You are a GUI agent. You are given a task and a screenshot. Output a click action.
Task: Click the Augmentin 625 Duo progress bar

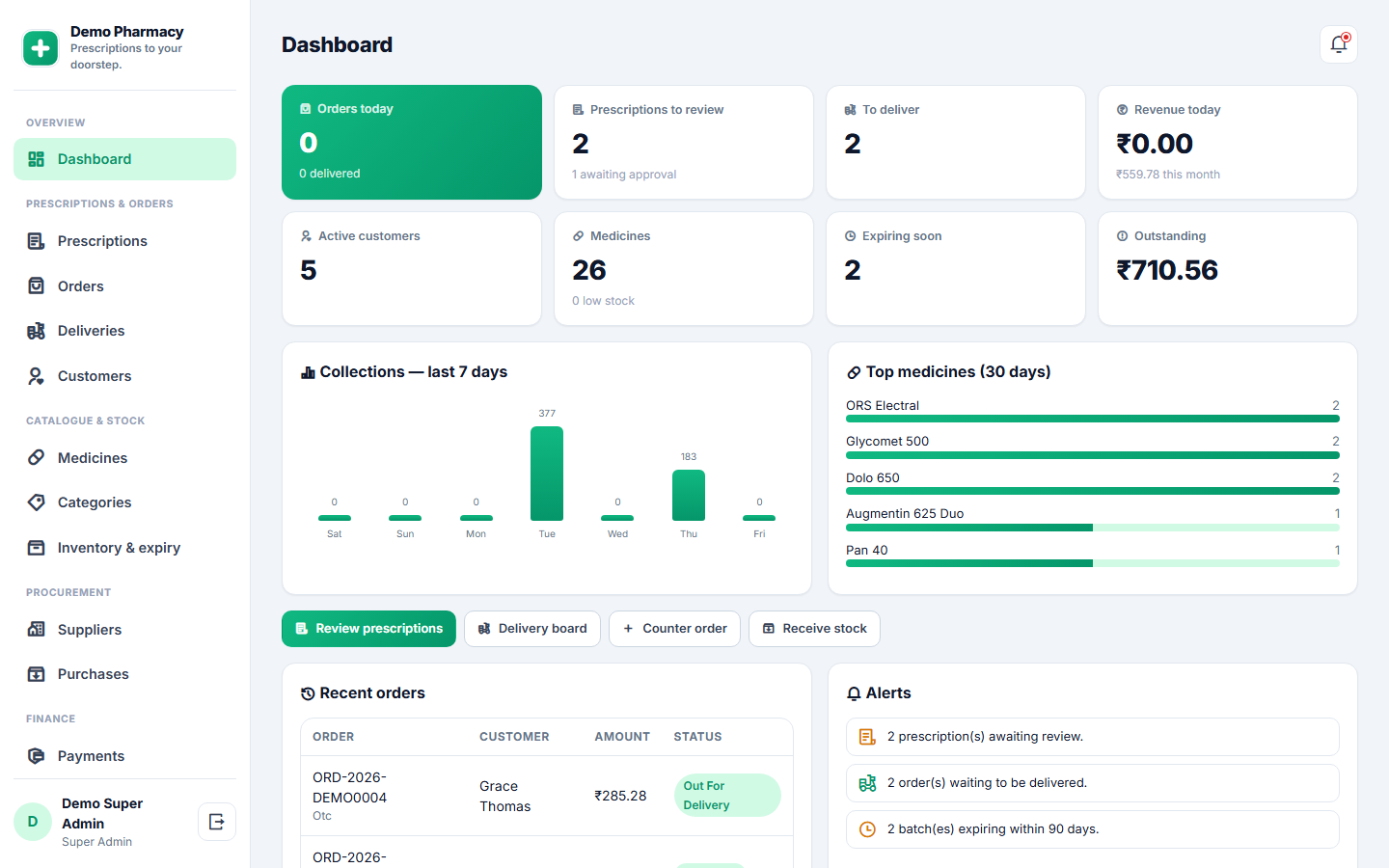coord(1093,528)
